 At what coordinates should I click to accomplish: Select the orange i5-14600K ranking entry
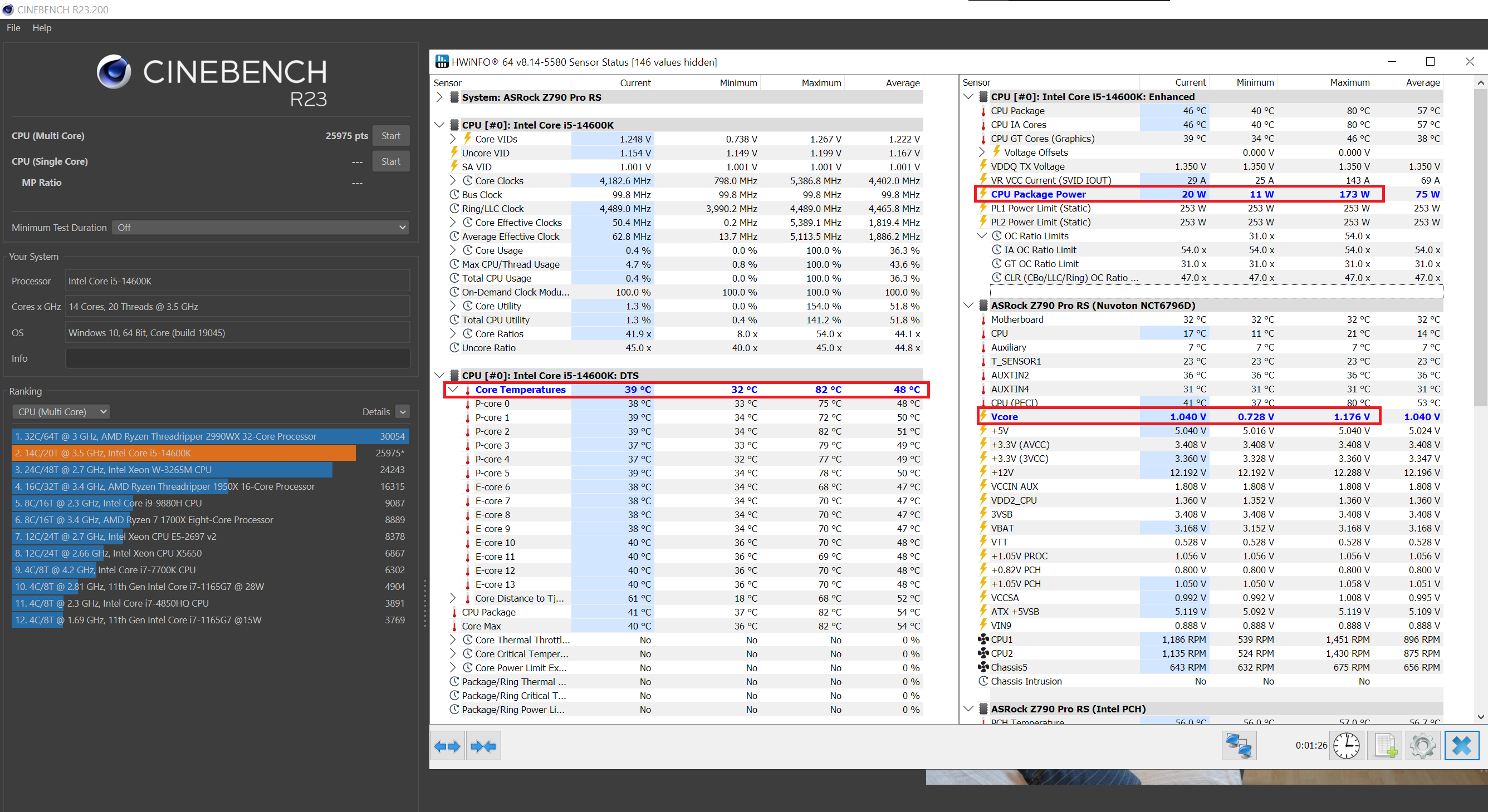pos(210,453)
